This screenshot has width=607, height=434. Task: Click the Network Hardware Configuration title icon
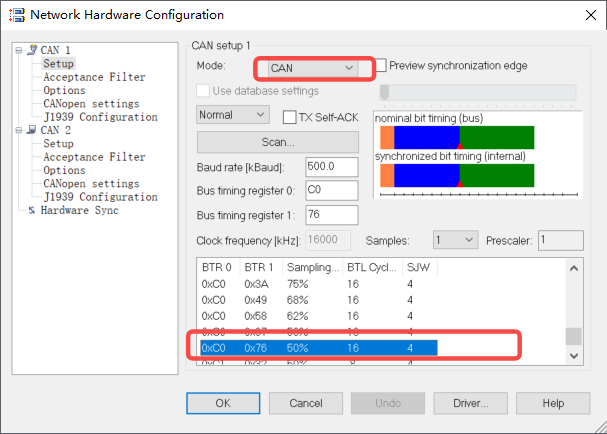click(x=17, y=15)
